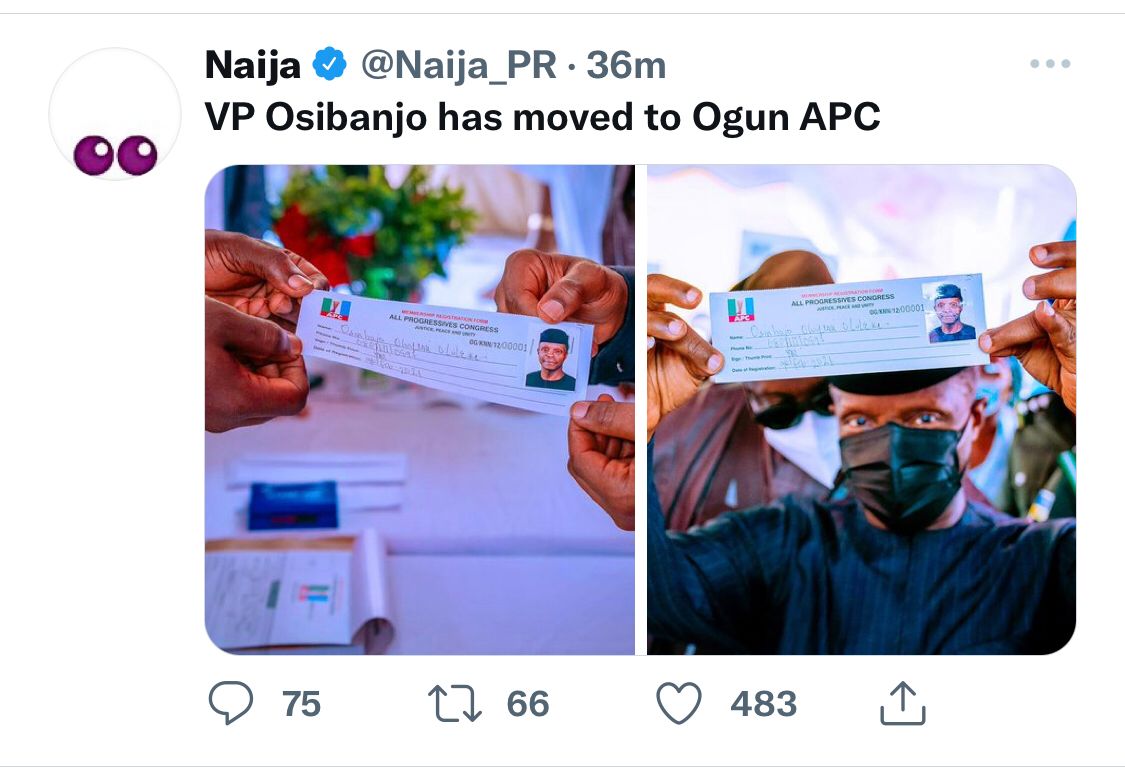Click the like count 483
Viewport: 1125px width, 778px height.
point(763,704)
